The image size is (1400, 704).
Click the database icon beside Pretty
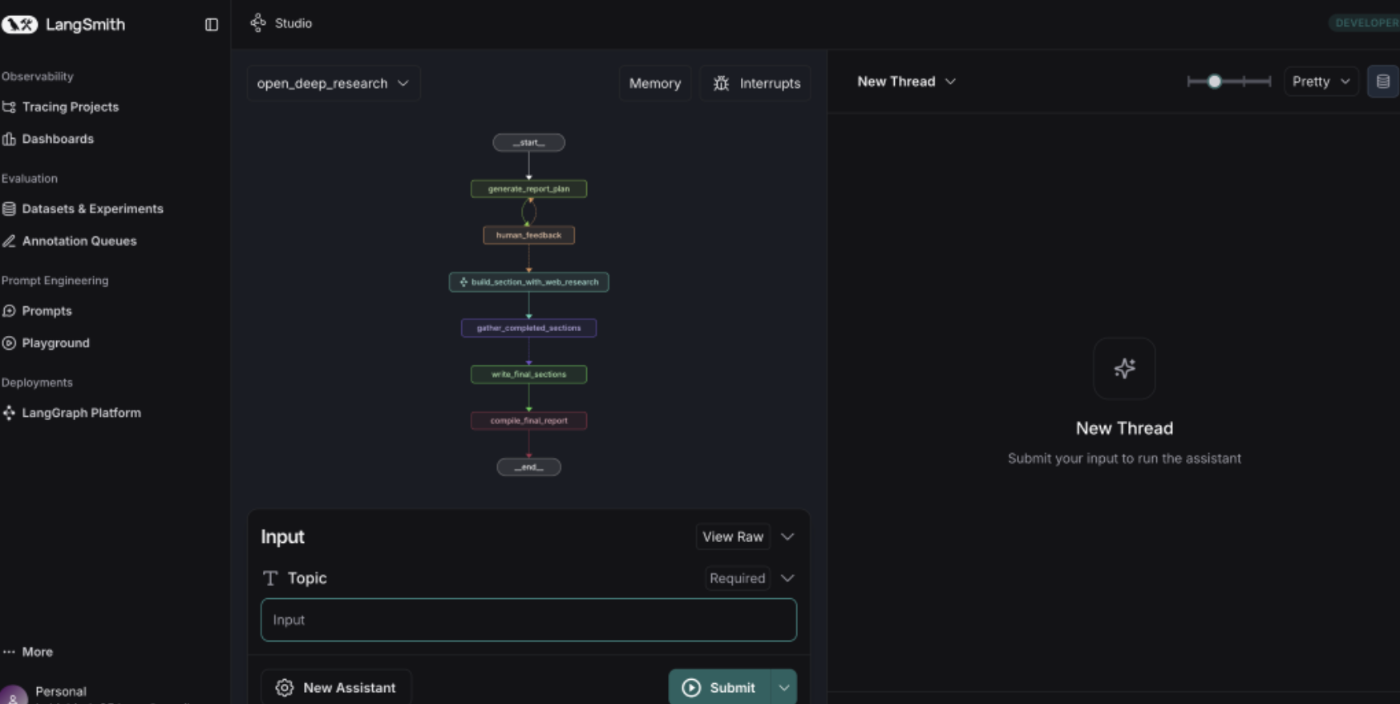point(1383,82)
